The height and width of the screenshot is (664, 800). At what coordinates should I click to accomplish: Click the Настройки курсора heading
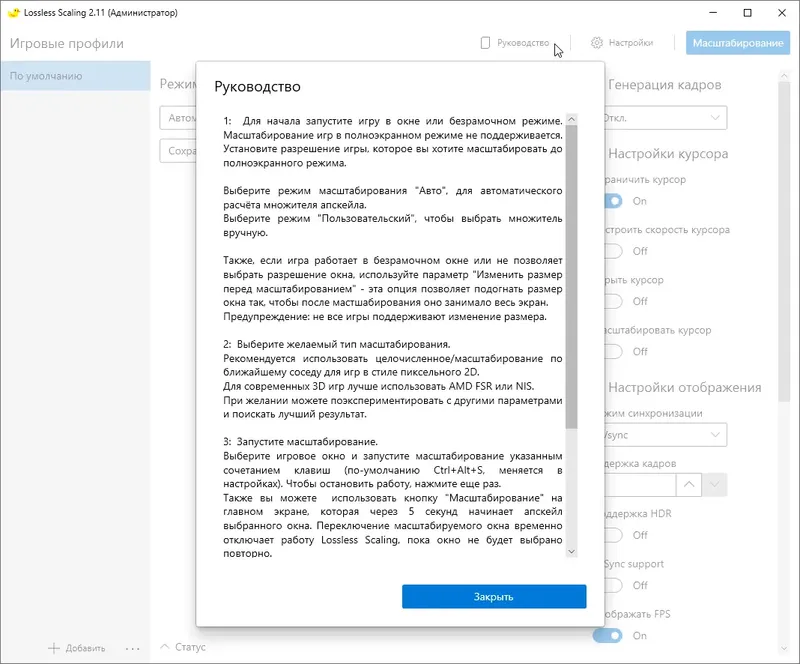point(668,154)
